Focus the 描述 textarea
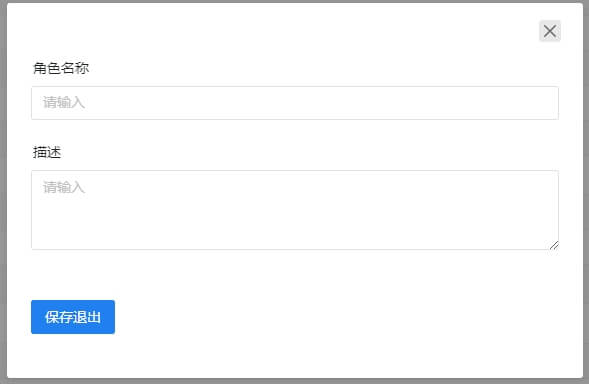The image size is (589, 384). (x=295, y=210)
